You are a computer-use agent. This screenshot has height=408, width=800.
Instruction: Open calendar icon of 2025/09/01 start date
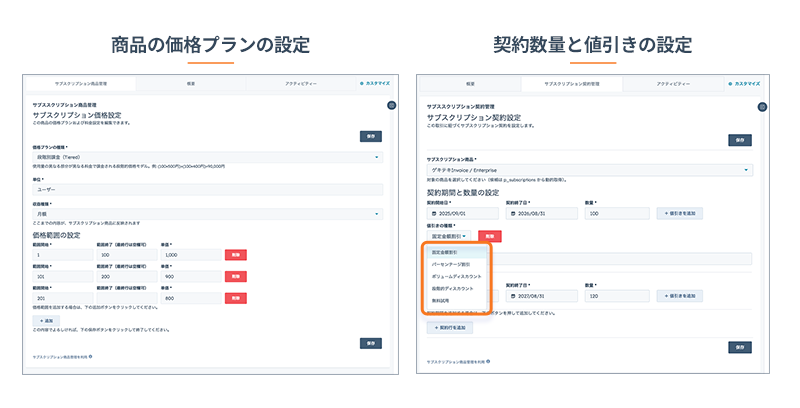tap(435, 213)
